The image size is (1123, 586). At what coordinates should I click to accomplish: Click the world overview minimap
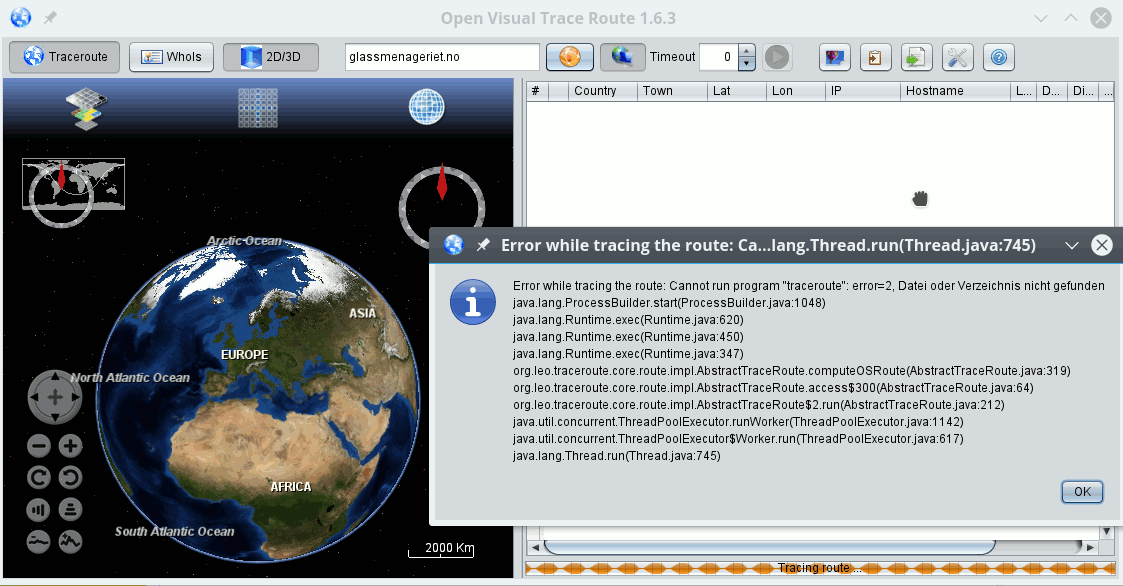coord(73,184)
